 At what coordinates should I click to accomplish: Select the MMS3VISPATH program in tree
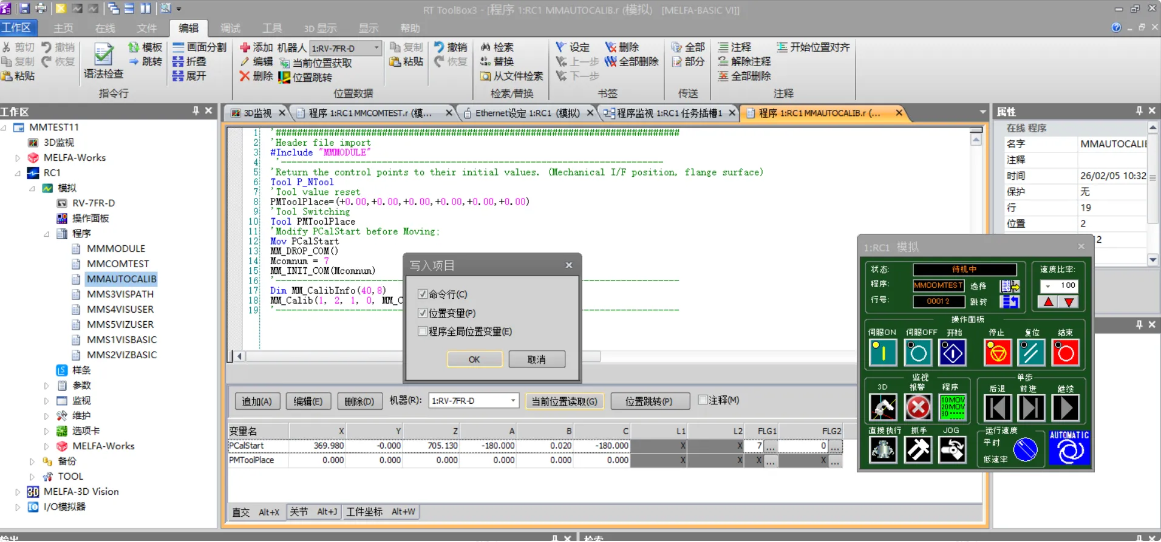(120, 295)
